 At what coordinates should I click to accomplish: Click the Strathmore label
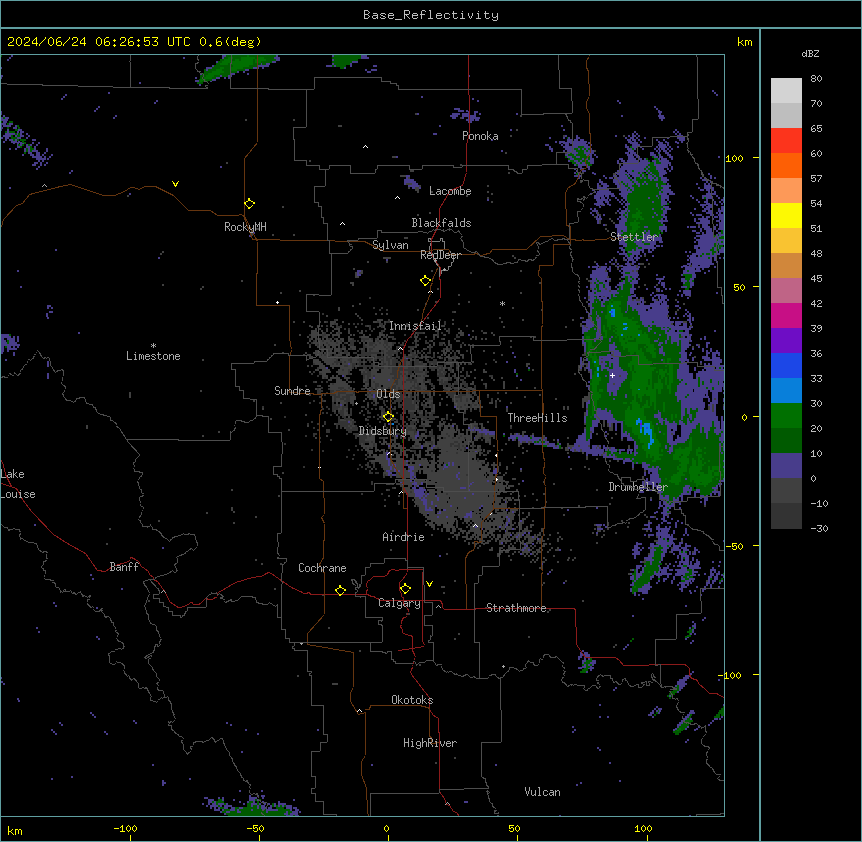coord(516,608)
